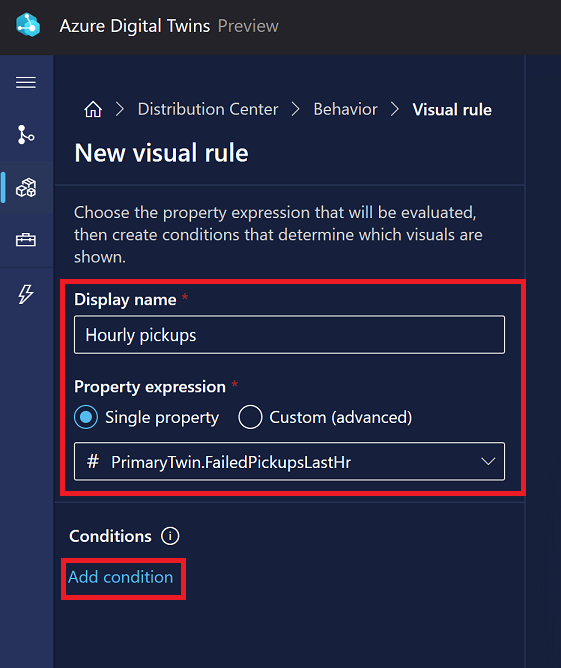Open the toolbox icon in sidebar
This screenshot has height=668, width=561.
(26, 240)
